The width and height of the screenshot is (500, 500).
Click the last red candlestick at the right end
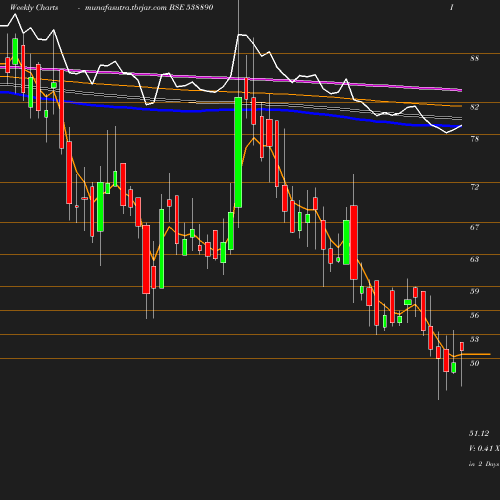pos(462,347)
